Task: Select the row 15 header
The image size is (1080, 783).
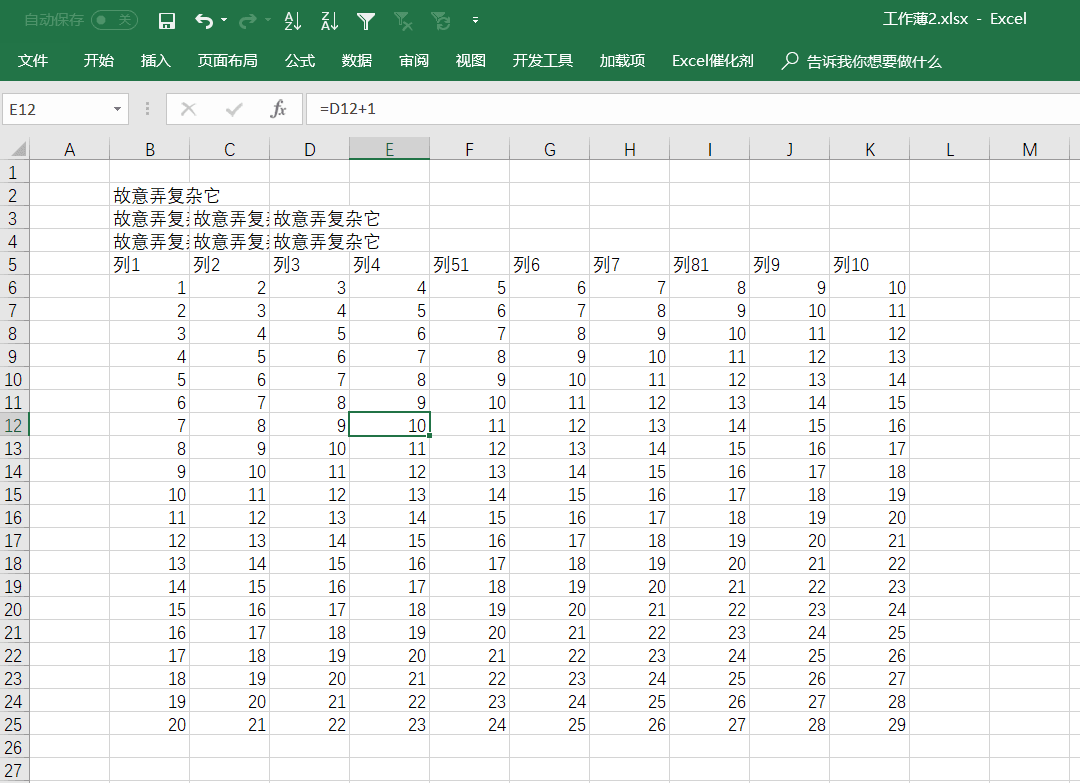Action: 14,494
